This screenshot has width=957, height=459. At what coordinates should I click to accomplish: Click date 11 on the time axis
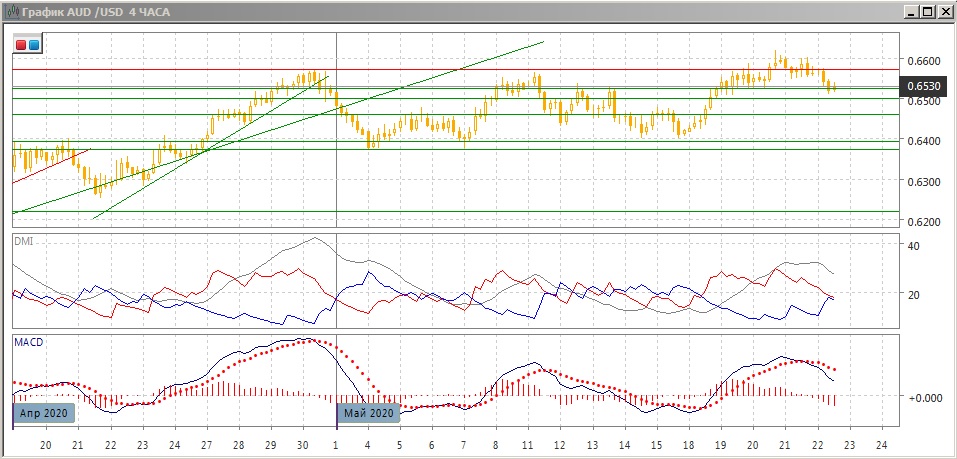[527, 445]
